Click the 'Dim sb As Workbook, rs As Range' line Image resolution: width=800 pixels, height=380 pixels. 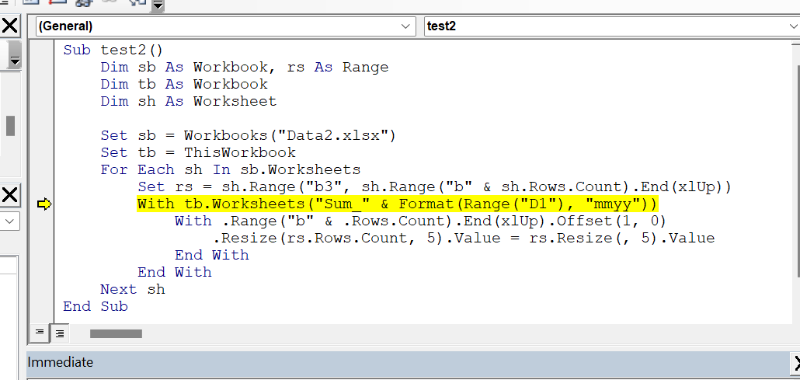pyautogui.click(x=244, y=67)
